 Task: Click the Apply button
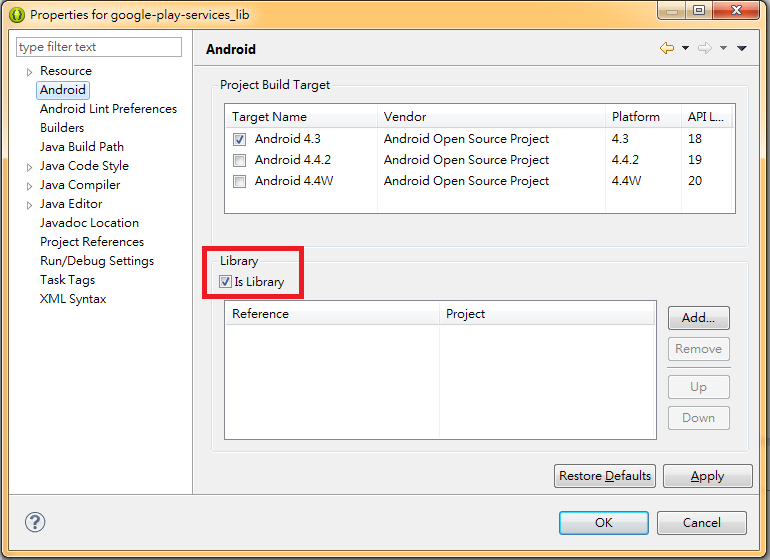(707, 476)
